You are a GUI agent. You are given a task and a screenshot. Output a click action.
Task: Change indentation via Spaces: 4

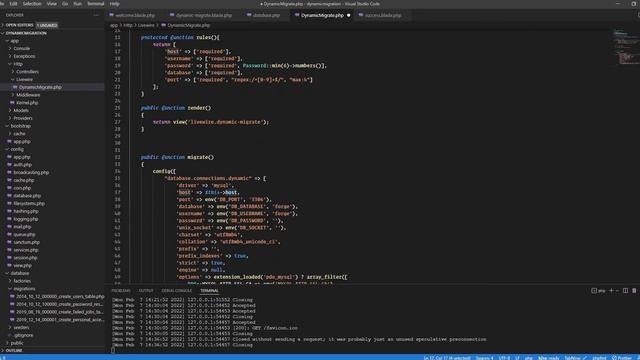tap(484, 358)
